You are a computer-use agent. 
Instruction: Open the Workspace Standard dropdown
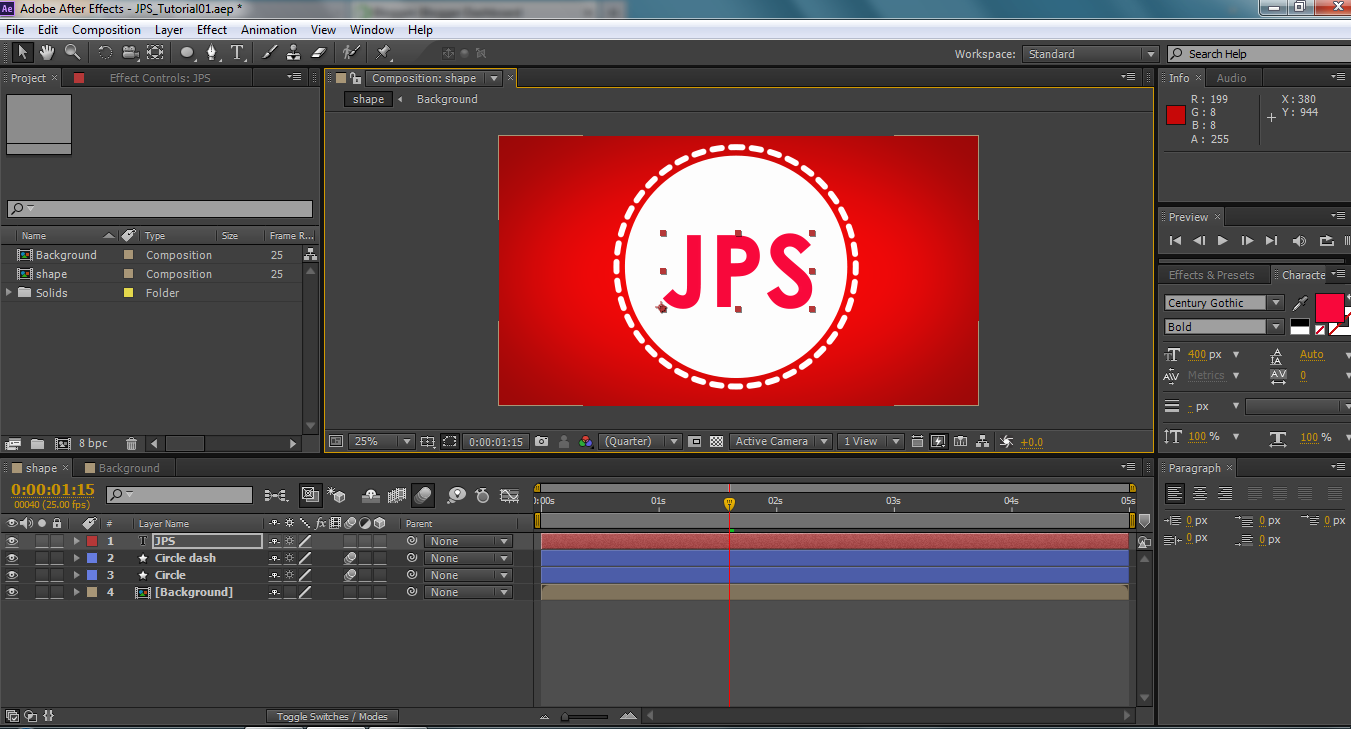[1090, 54]
